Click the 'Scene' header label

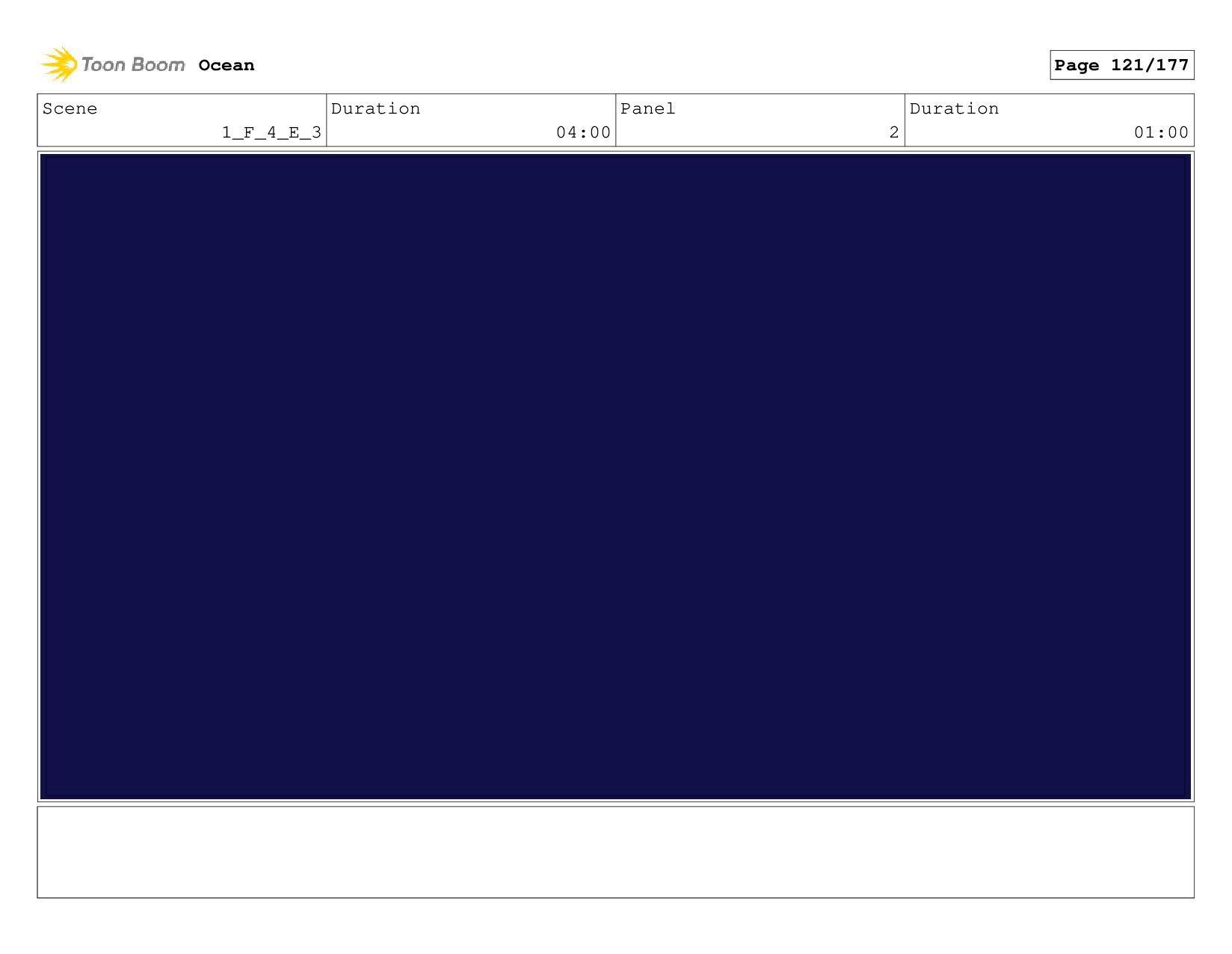(70, 108)
